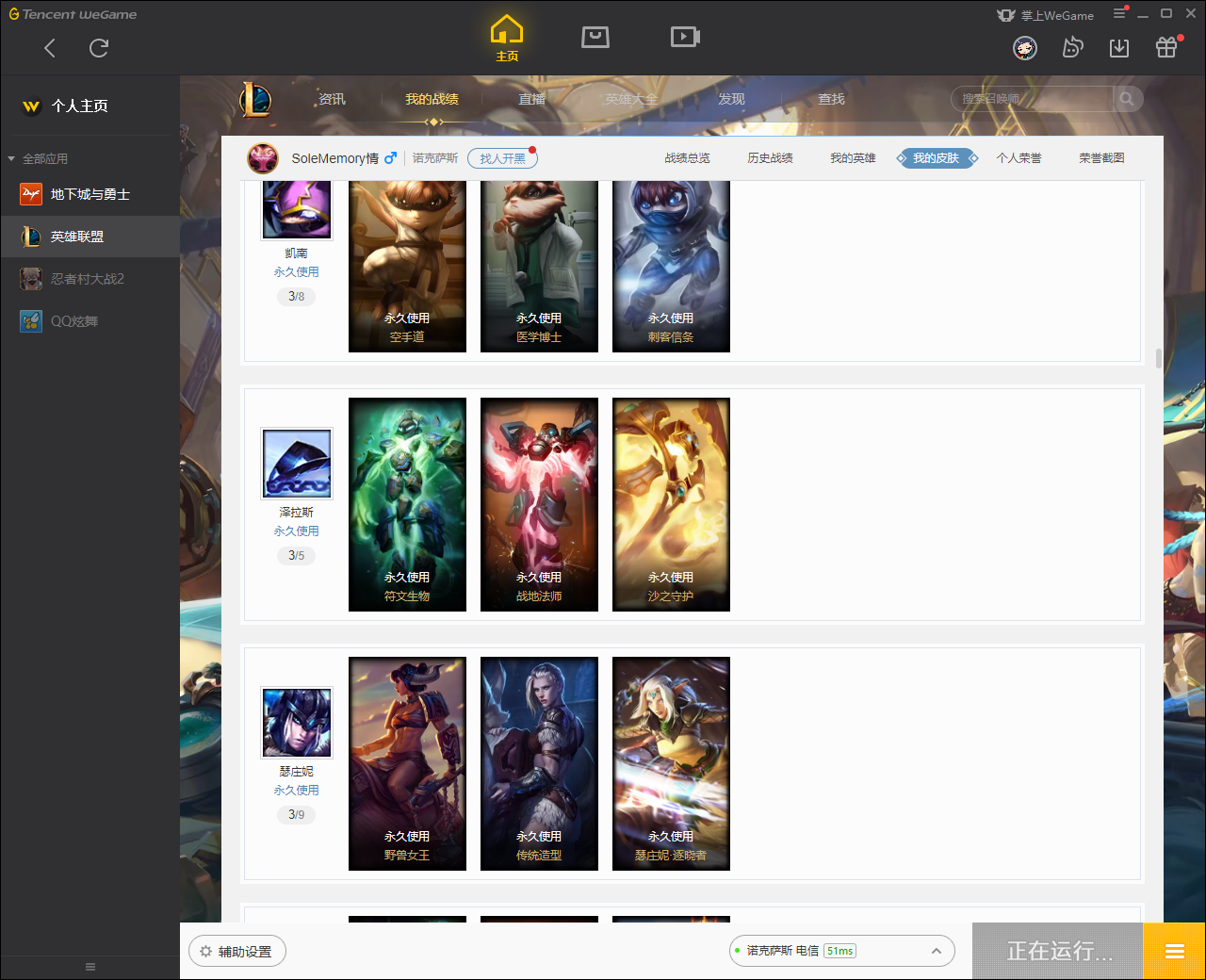Expand the 诺克萨斯 电信 server dropdown
This screenshot has height=980, width=1206.
click(x=842, y=951)
